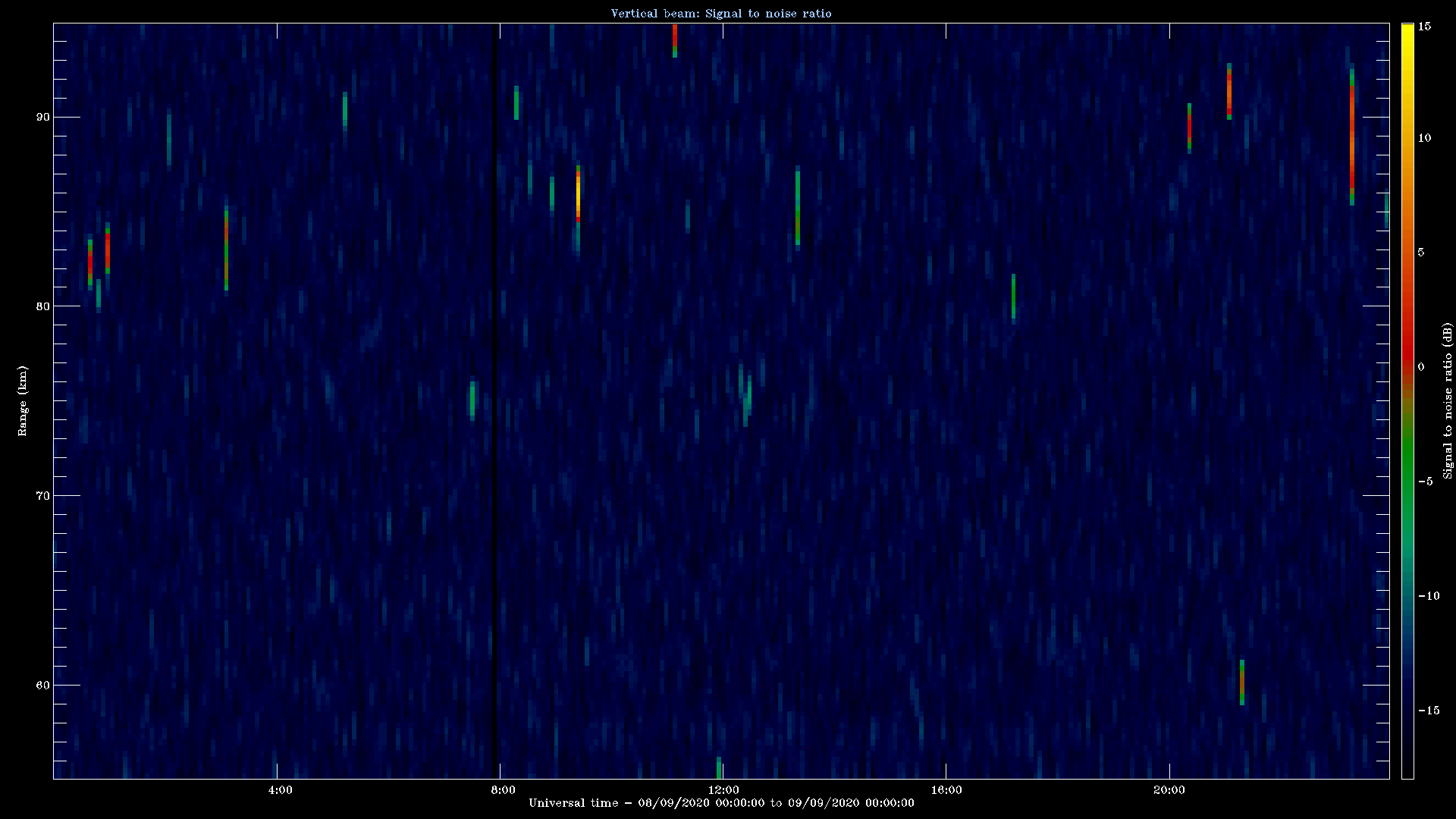1456x819 pixels.
Task: Click the 12:00 time axis label
Action: pos(723,790)
